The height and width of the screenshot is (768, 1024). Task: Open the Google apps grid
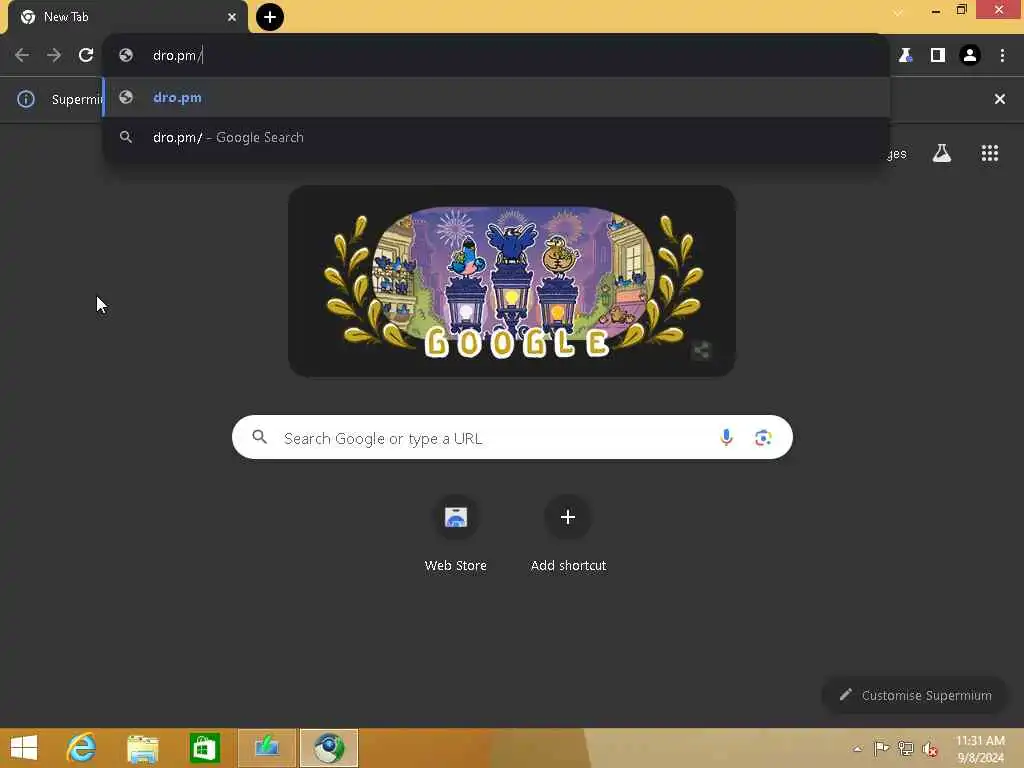coord(990,153)
